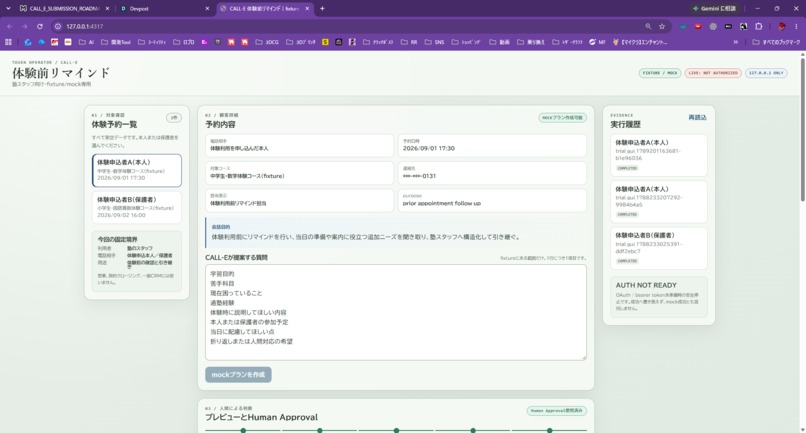The image size is (806, 433).
Task: Click the 予約日時 value 2026/09/01 17:30
Action: [x=429, y=148]
